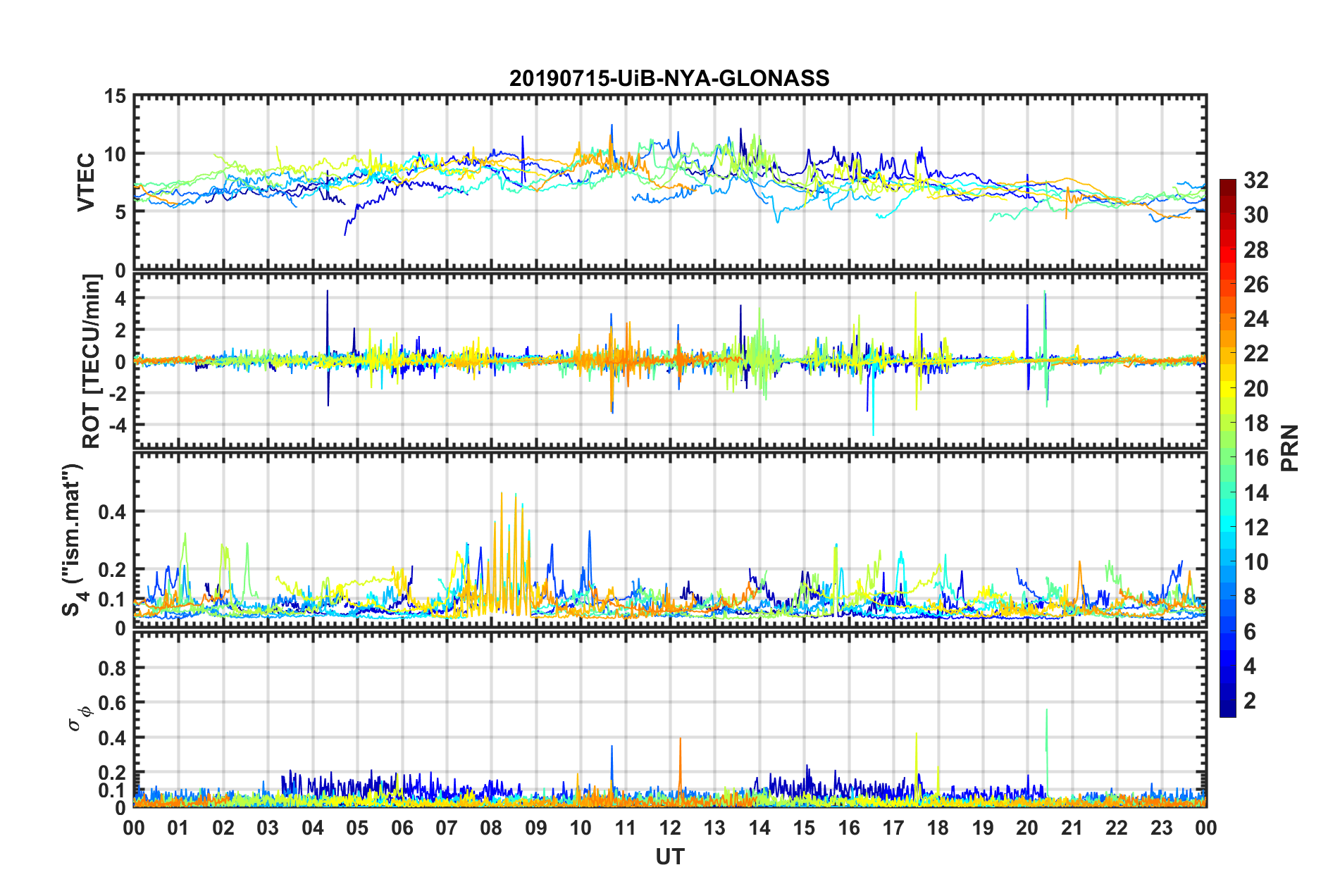Click the sigma-phi axis tick label 0.8
This screenshot has width=1340, height=896.
coord(112,668)
